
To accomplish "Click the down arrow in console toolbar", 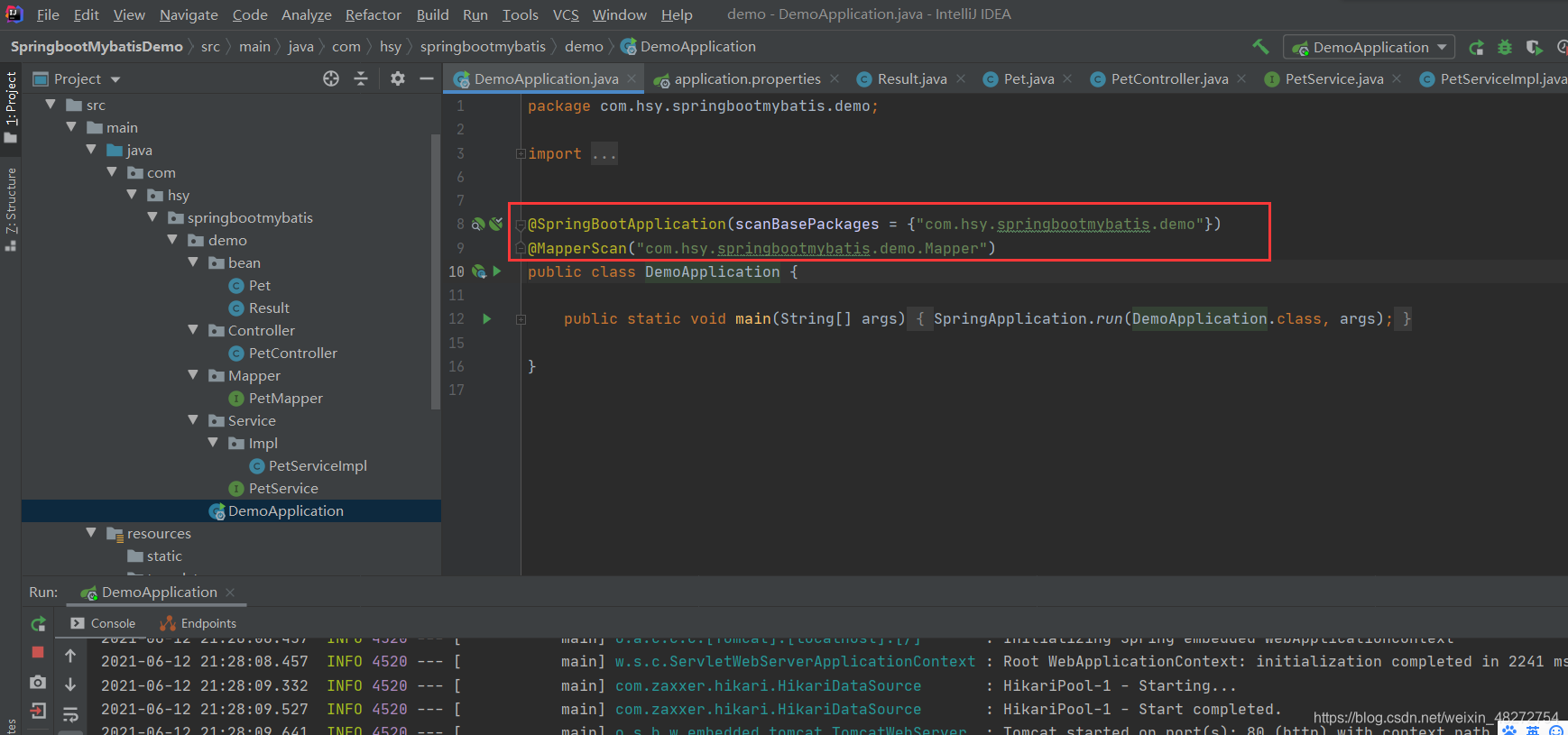I will tap(70, 684).
